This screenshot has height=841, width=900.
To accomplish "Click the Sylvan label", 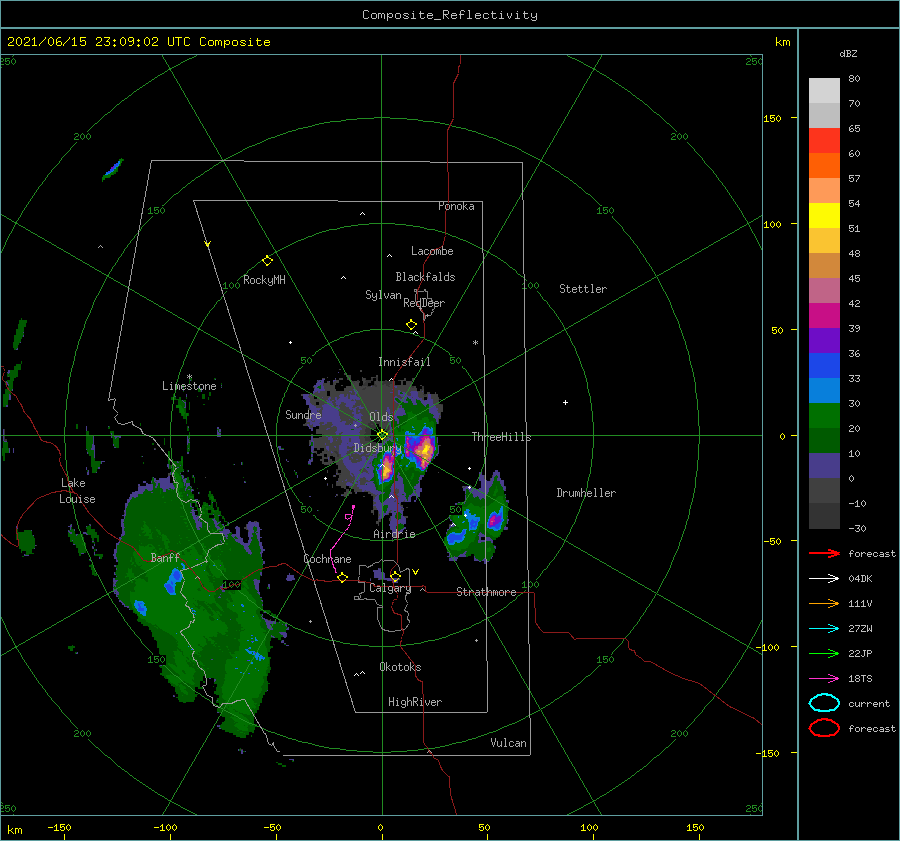I will (x=383, y=295).
